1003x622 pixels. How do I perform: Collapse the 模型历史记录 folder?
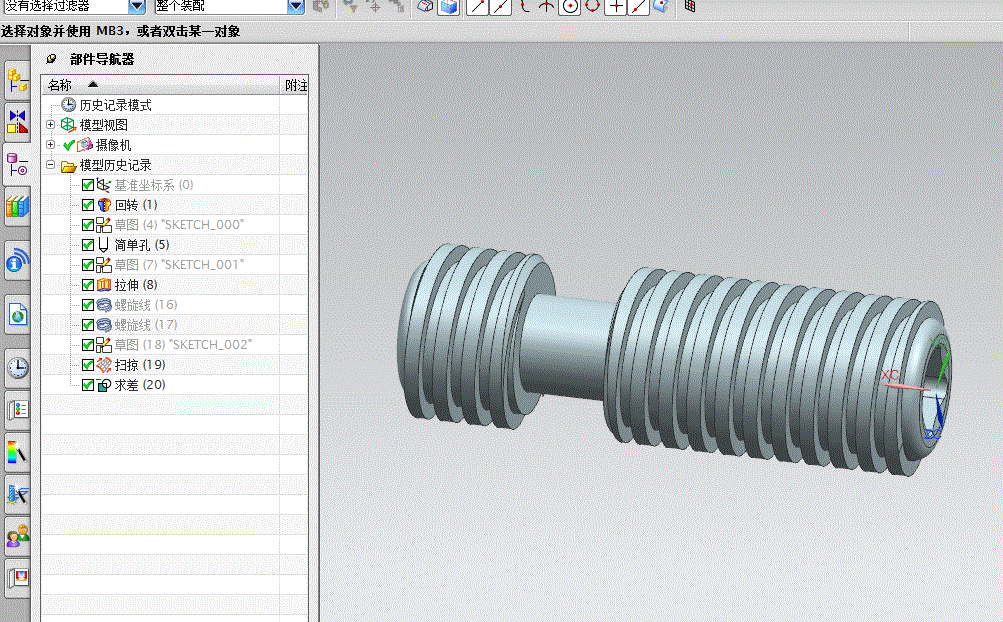pyautogui.click(x=51, y=165)
